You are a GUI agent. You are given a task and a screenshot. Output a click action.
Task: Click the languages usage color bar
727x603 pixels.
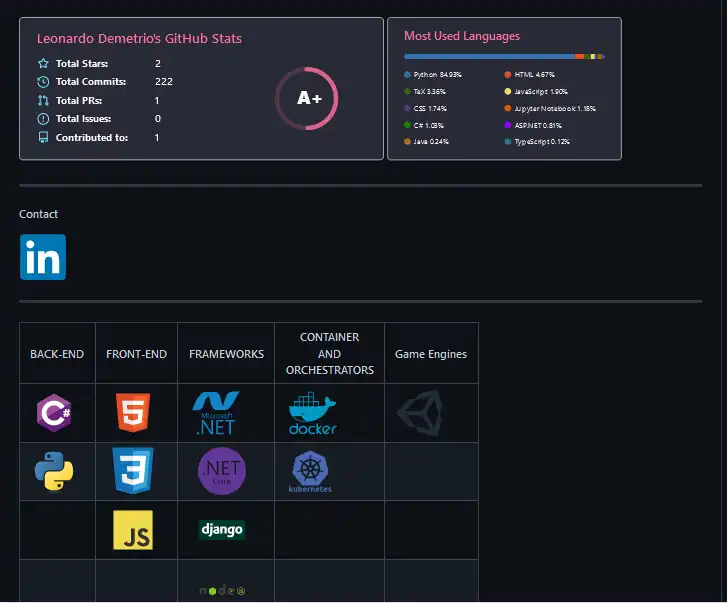pyautogui.click(x=504, y=57)
